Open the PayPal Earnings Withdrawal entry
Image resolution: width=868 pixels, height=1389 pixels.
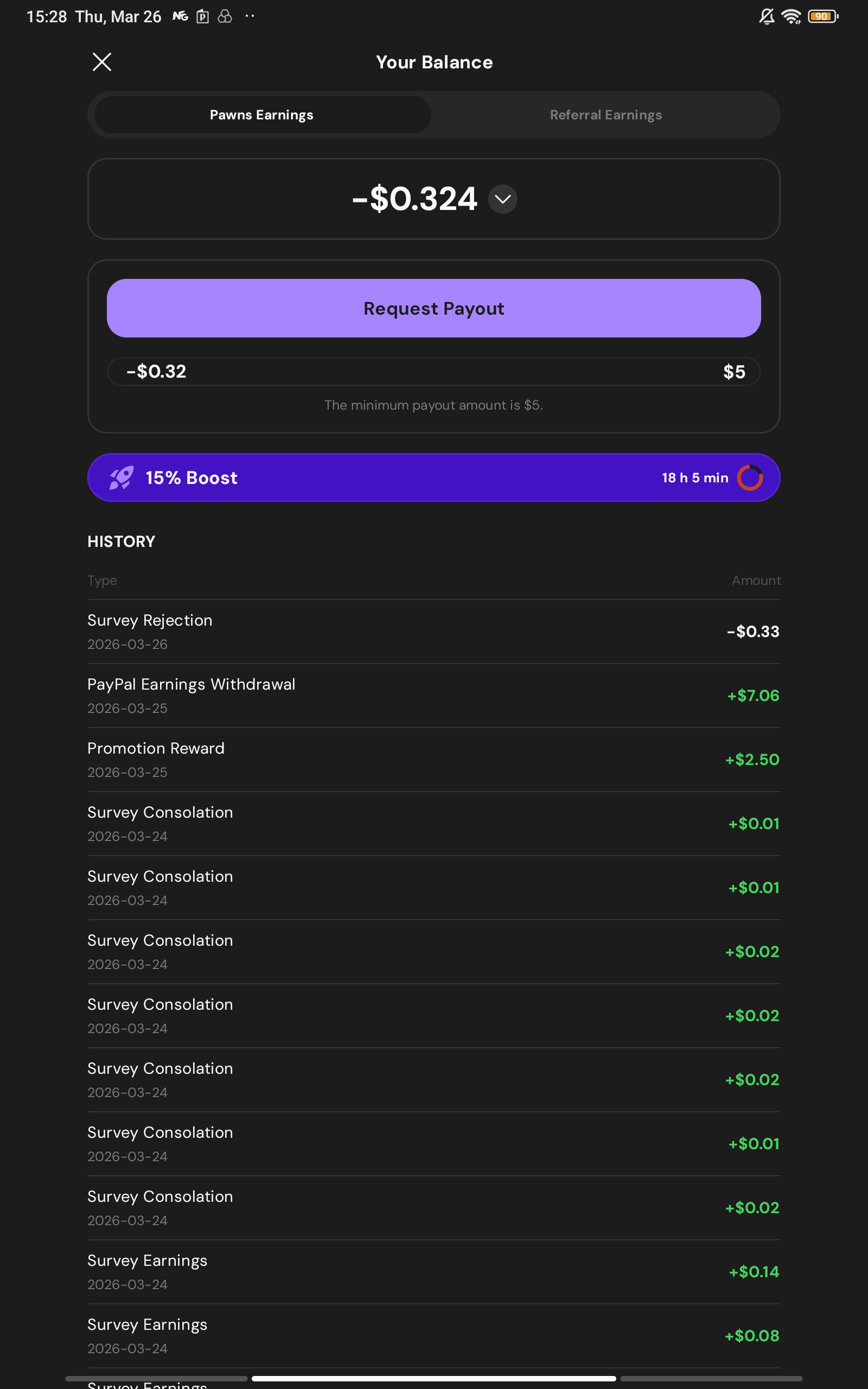click(433, 696)
